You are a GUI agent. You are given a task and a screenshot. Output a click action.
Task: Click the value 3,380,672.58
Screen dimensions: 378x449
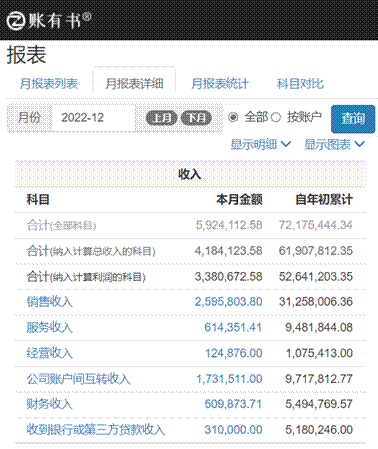click(229, 277)
